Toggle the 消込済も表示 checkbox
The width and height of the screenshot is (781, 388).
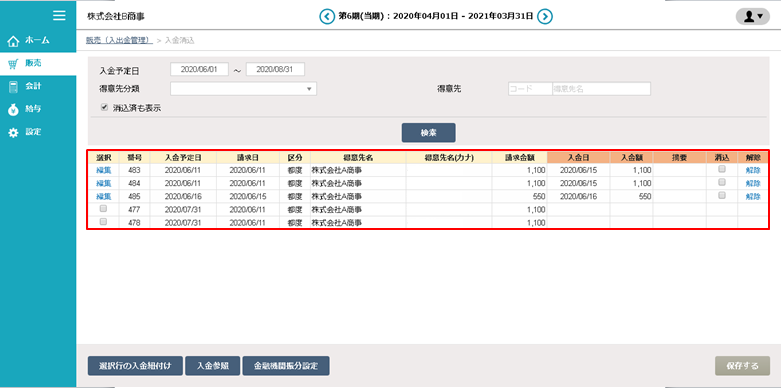point(104,107)
